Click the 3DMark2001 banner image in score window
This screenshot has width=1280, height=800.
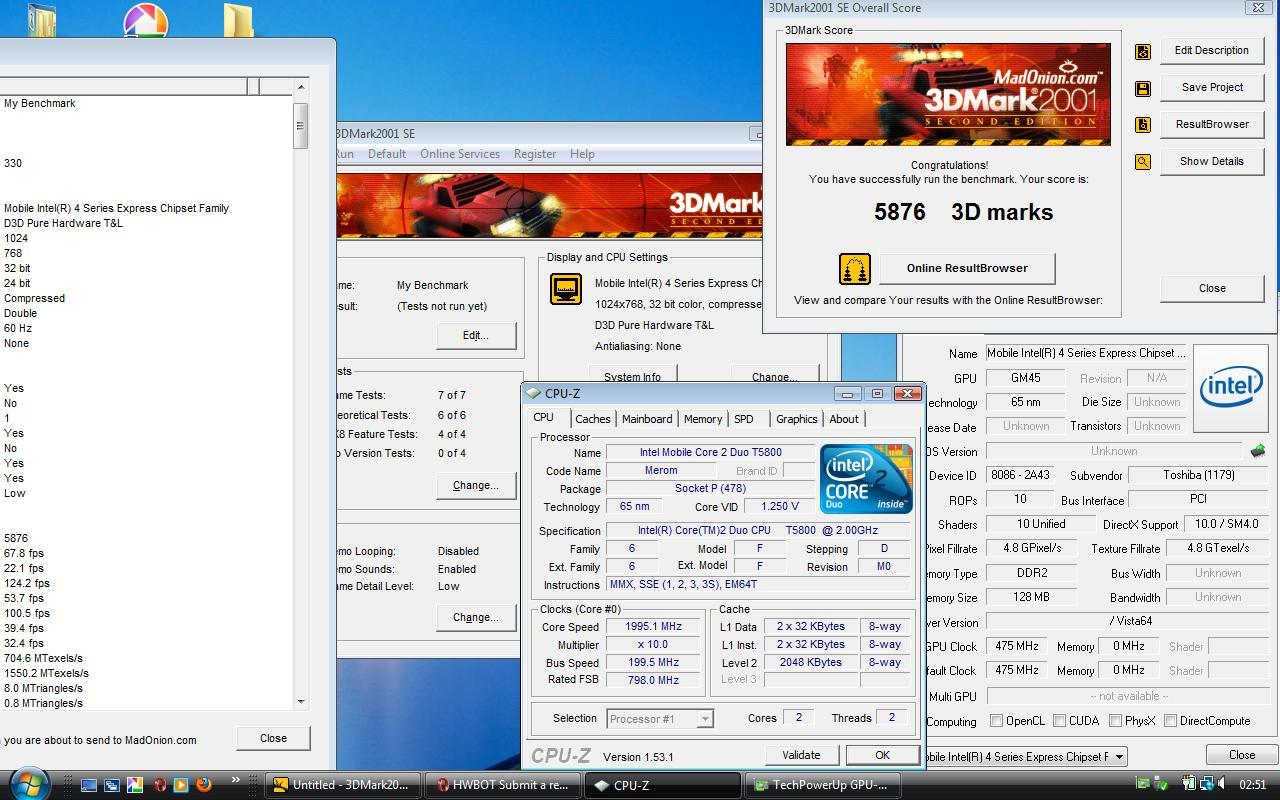click(948, 94)
